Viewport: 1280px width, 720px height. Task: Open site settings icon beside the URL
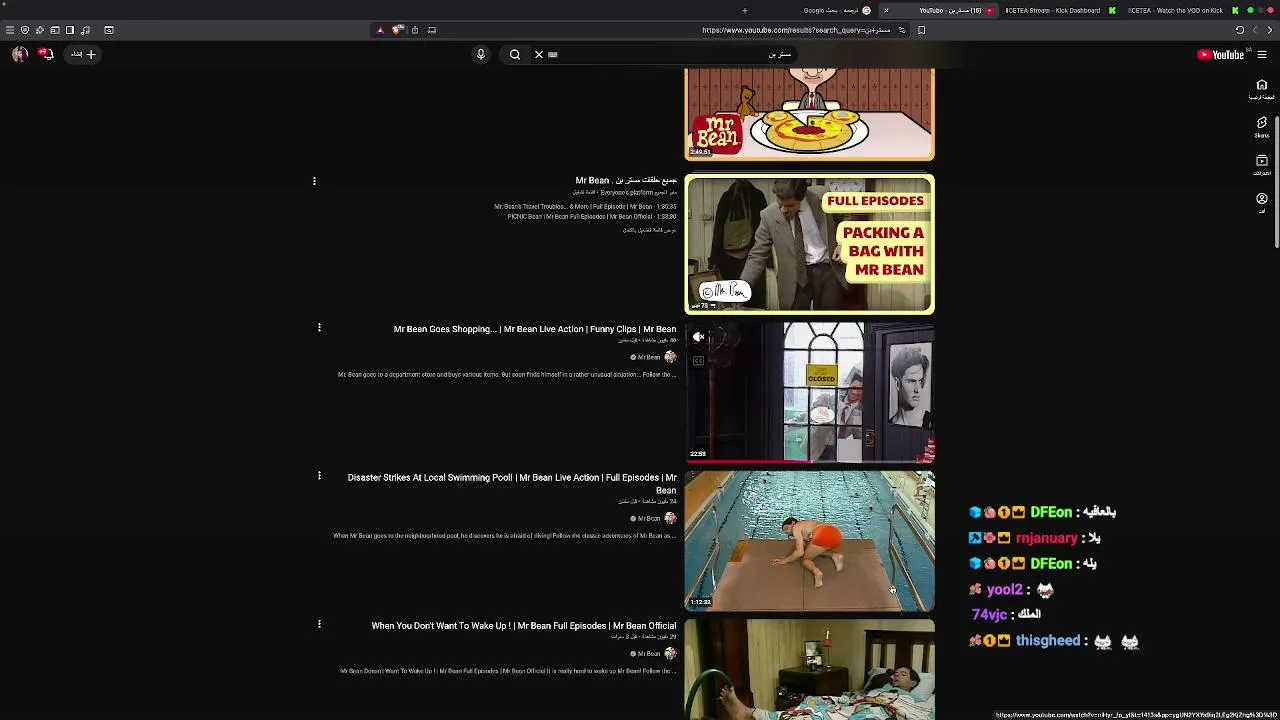tap(902, 30)
